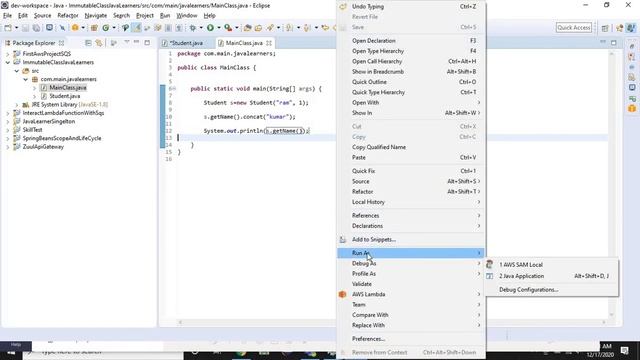Open the Navigate menu
This screenshot has height=360, width=640.
(96, 16)
